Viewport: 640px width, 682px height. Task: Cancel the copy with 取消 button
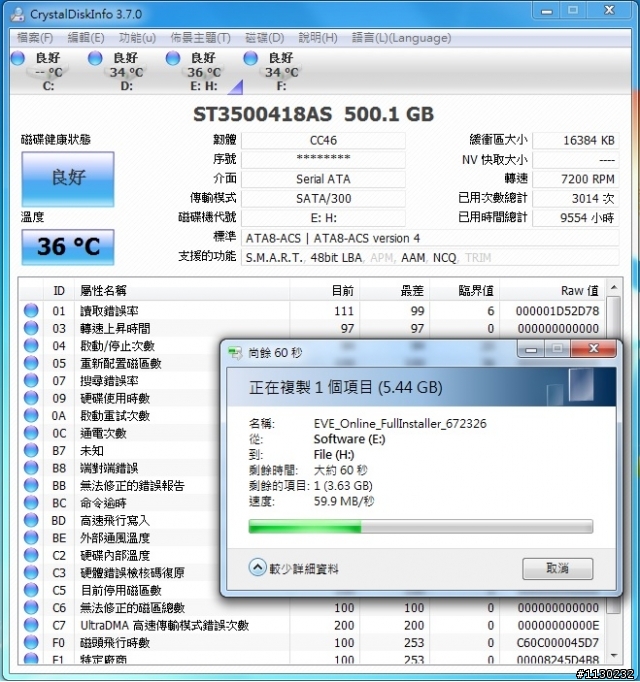[x=557, y=568]
